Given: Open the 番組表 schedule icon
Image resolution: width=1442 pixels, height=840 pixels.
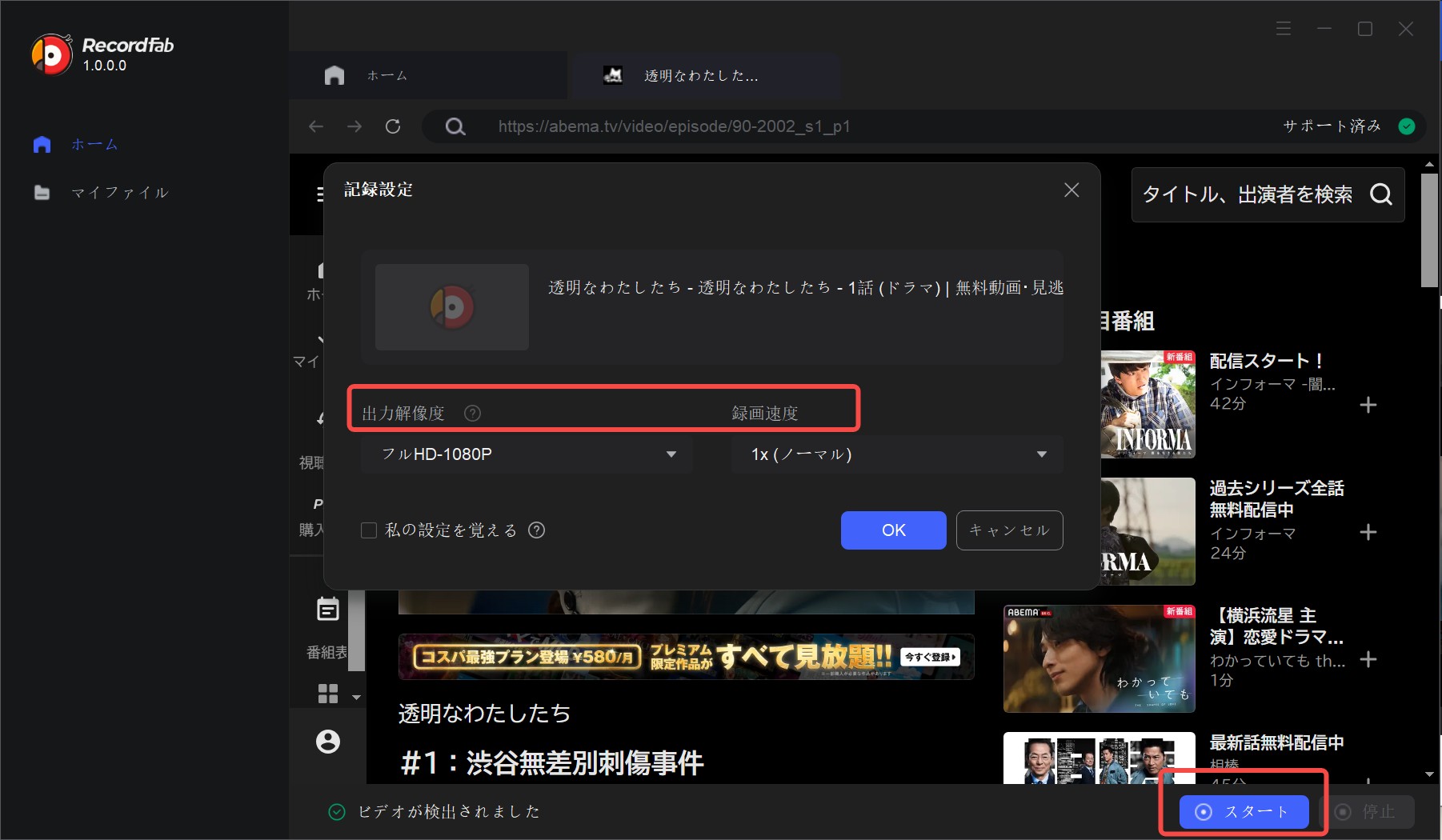Looking at the screenshot, I should click(328, 610).
